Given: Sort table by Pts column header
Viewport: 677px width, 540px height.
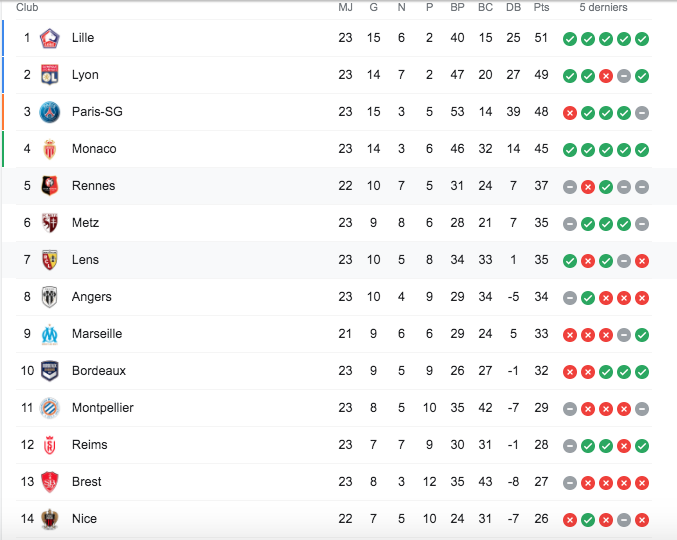Looking at the screenshot, I should pyautogui.click(x=542, y=8).
